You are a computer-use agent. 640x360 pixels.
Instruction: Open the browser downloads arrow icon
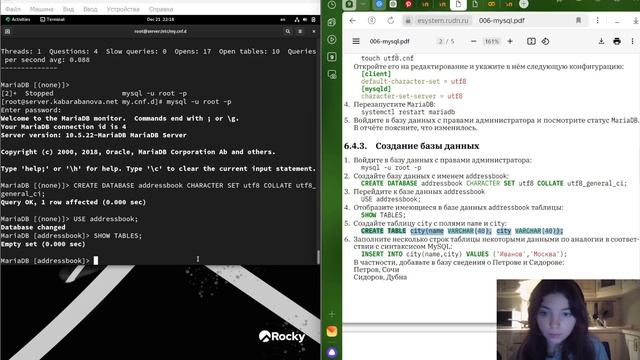[x=636, y=20]
